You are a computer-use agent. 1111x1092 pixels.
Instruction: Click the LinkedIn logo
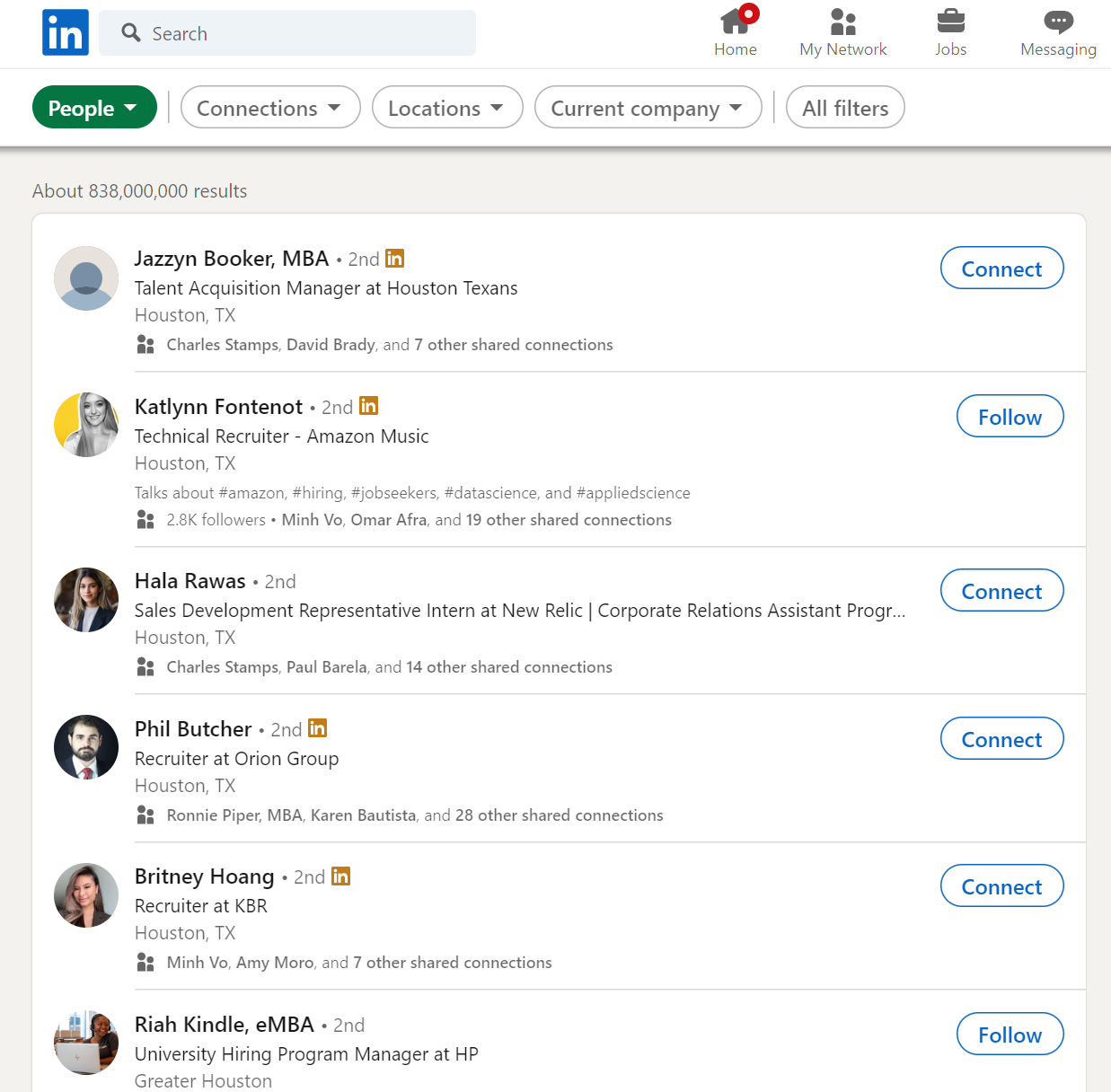[65, 32]
